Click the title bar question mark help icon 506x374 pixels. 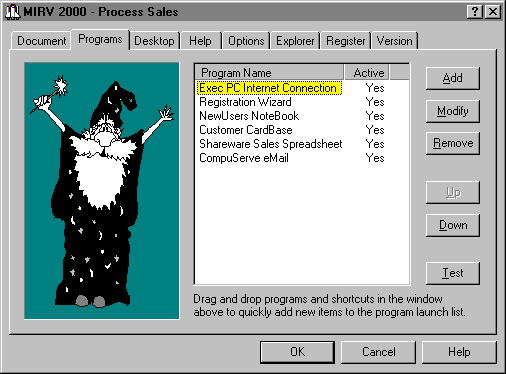pyautogui.click(x=475, y=12)
